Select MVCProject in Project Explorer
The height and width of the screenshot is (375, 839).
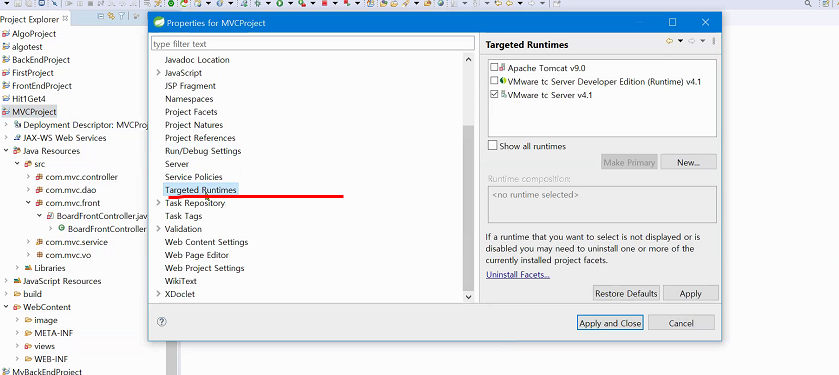pyautogui.click(x=34, y=112)
